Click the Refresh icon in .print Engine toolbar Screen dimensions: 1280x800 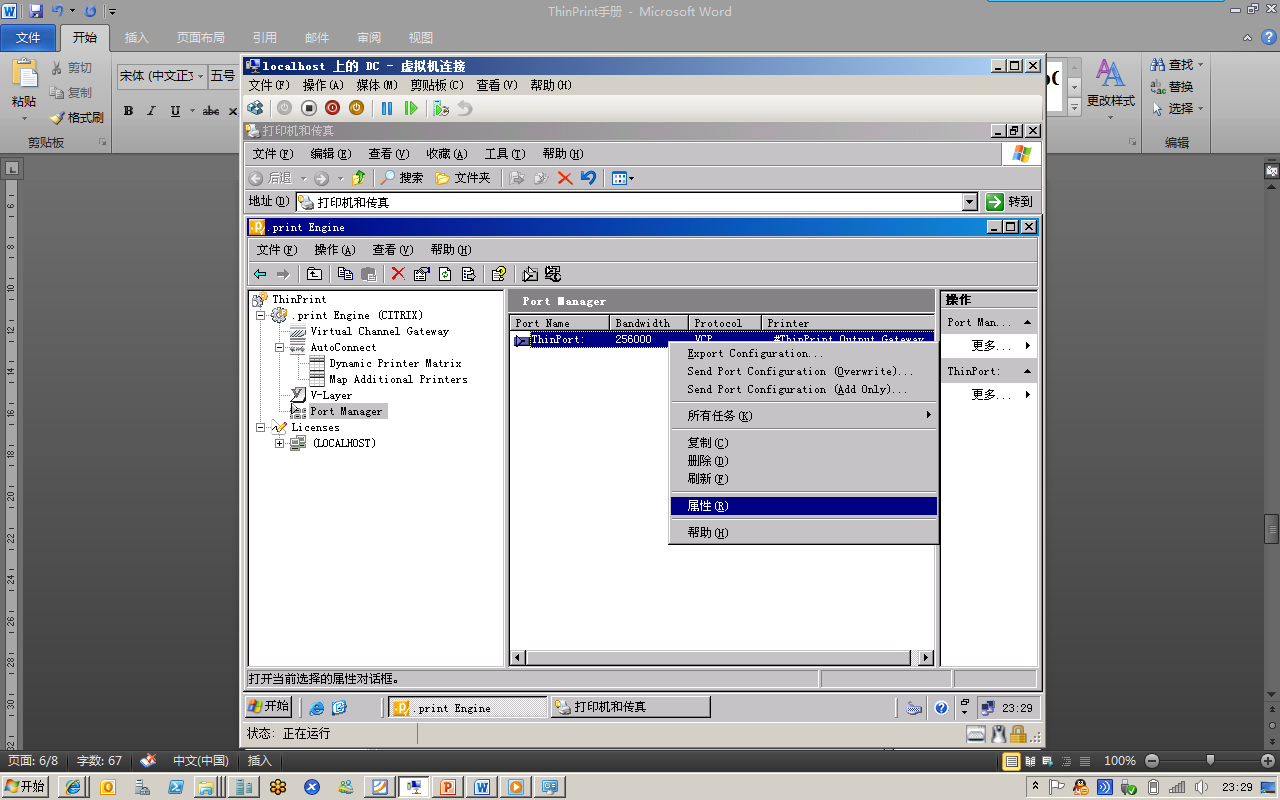pyautogui.click(x=445, y=274)
